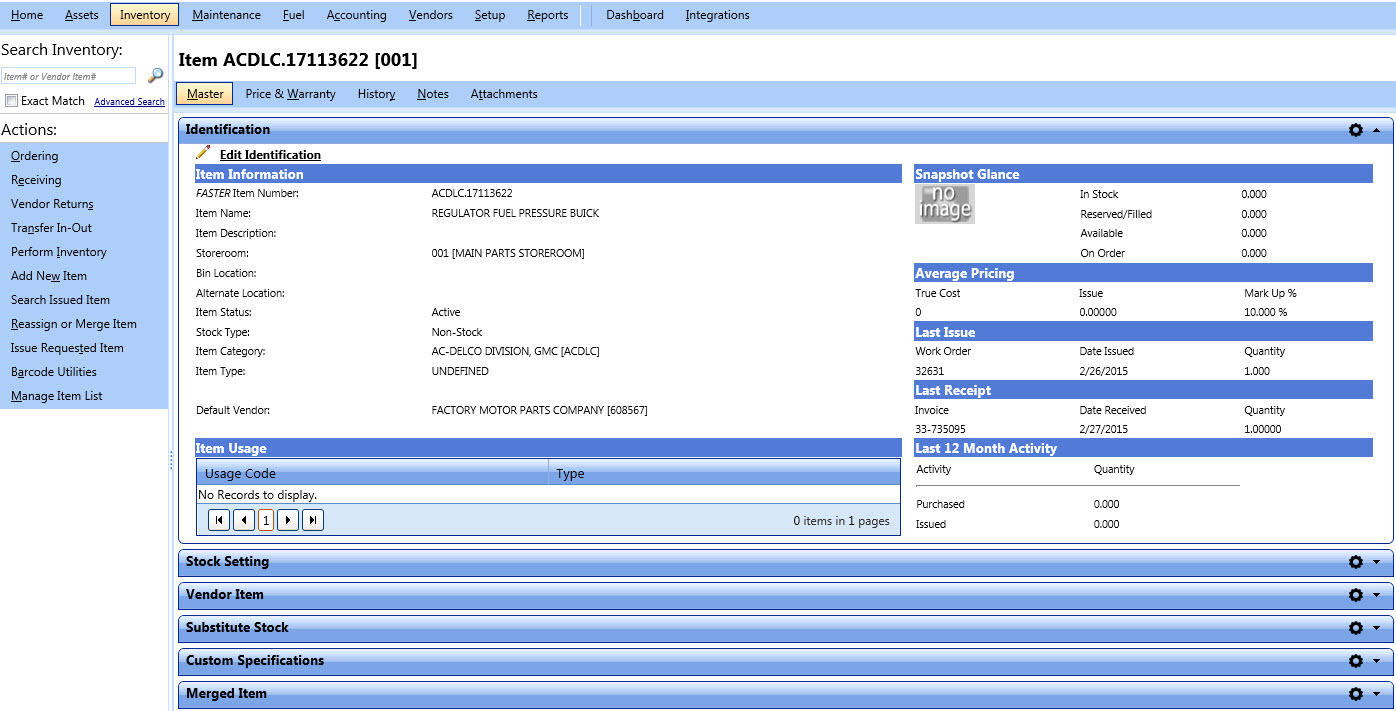This screenshot has height=711, width=1396.
Task: Click the 001 [MAIN PARTS STOREROOM] value
Action: pyautogui.click(x=508, y=253)
